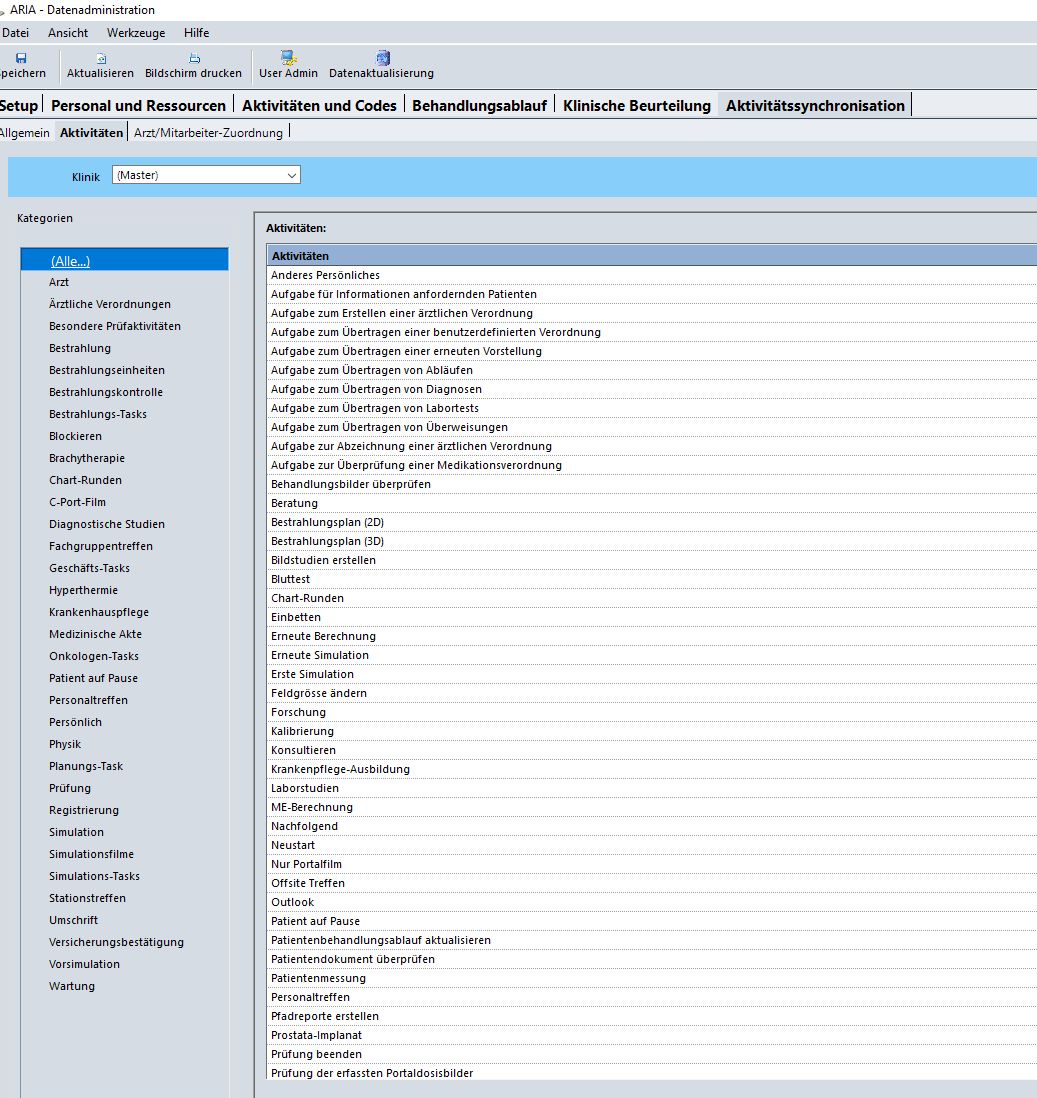Choose the (Alle...) category entry

coord(70,261)
